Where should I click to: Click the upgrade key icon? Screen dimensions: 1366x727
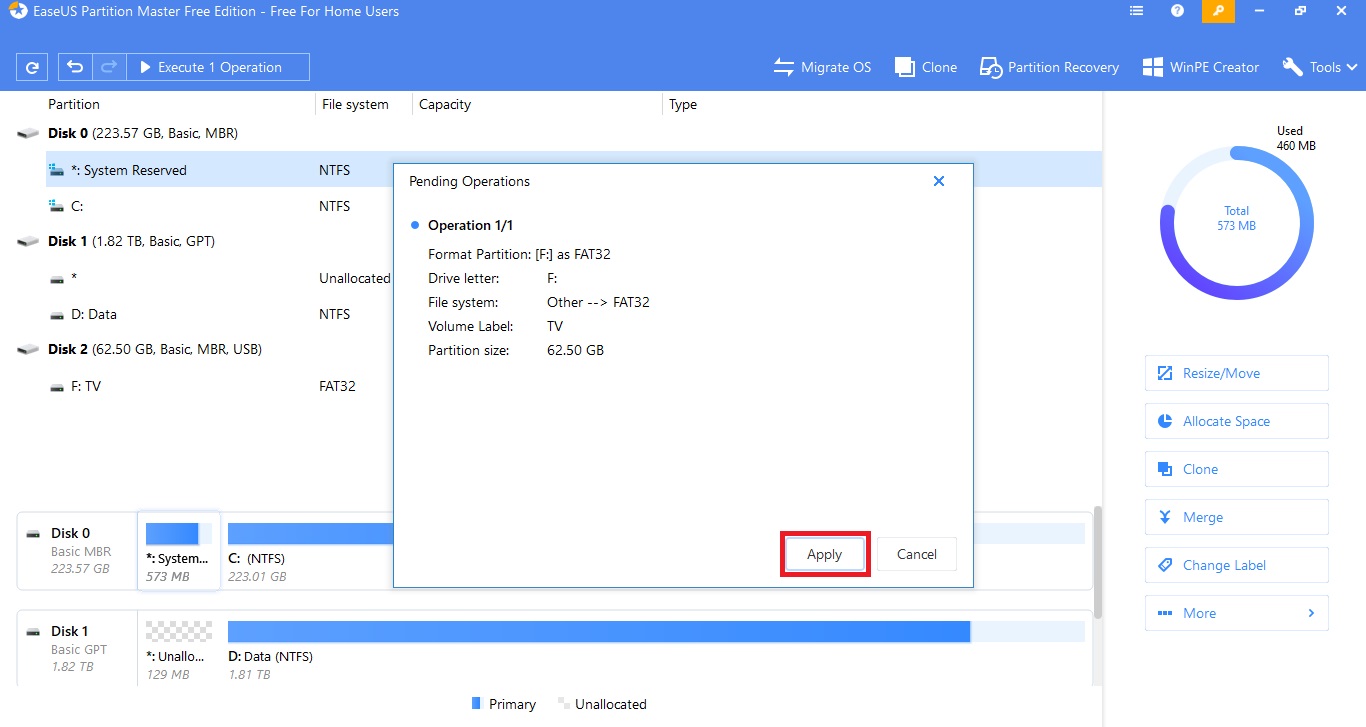point(1218,11)
